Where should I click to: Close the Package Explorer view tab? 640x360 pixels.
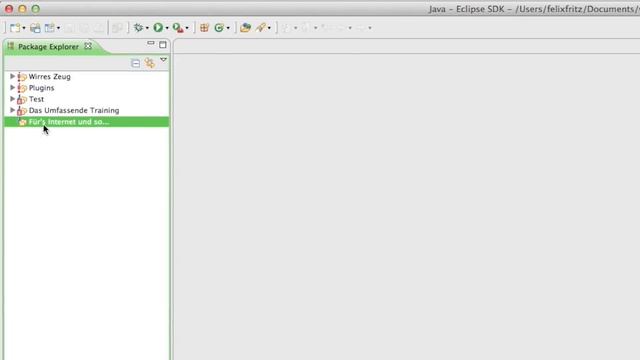[88, 46]
